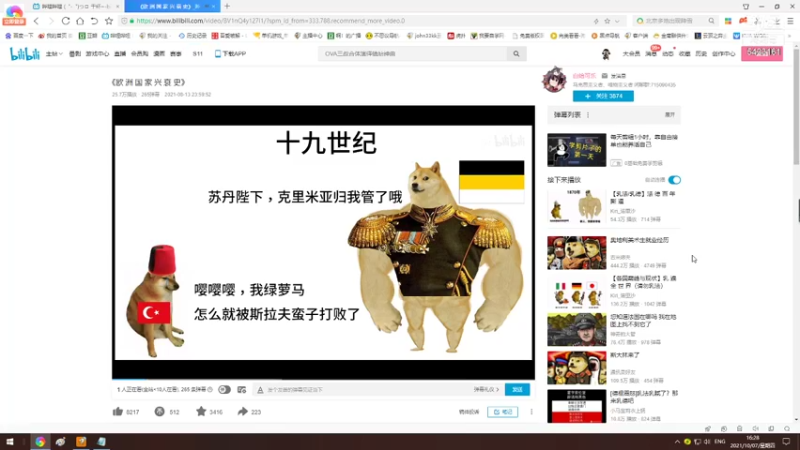This screenshot has height=450, width=800.
Task: Click the address bar bookmark star icon
Action: [x=607, y=21]
